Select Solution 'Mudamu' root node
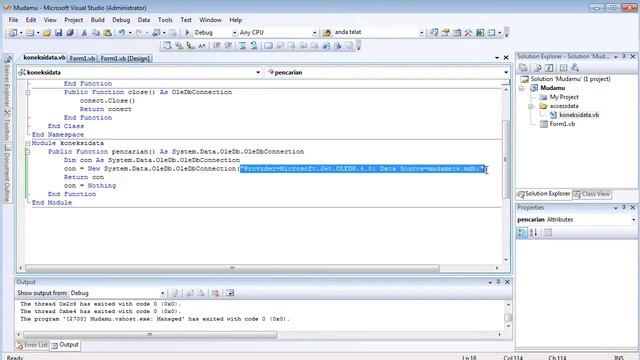This screenshot has width=640, height=360. [x=570, y=79]
